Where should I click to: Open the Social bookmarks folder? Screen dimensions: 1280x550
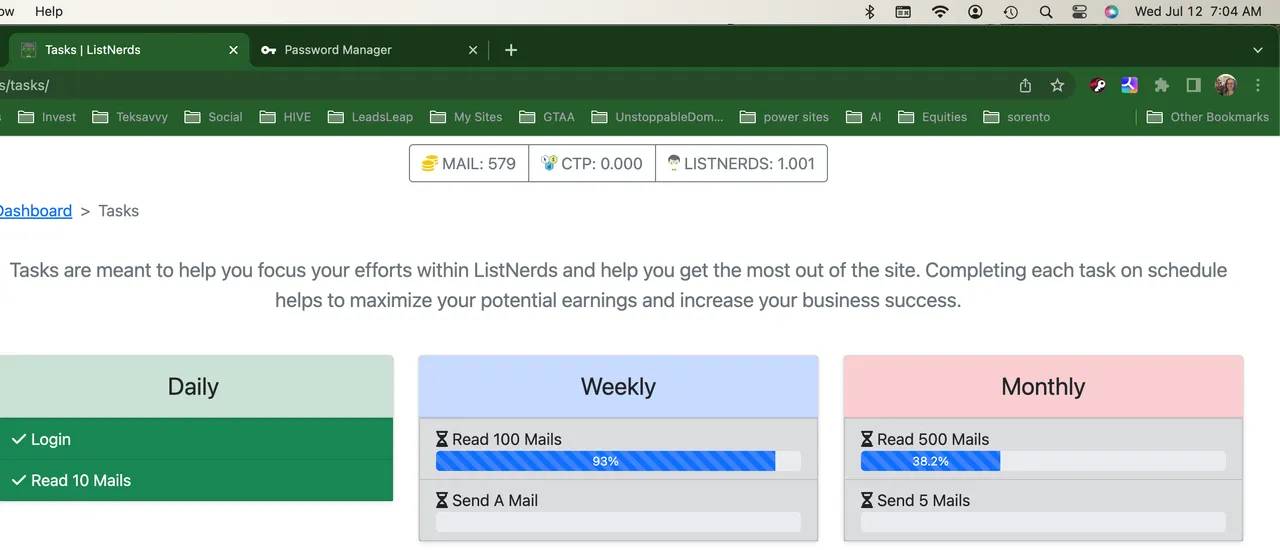coord(213,117)
